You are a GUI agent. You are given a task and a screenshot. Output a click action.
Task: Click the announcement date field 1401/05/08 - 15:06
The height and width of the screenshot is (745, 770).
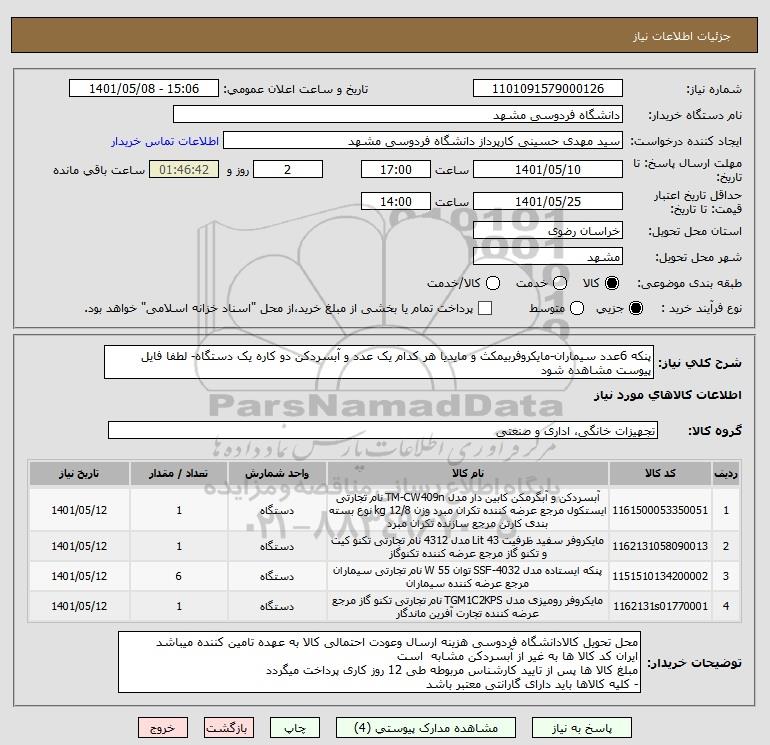pos(144,89)
